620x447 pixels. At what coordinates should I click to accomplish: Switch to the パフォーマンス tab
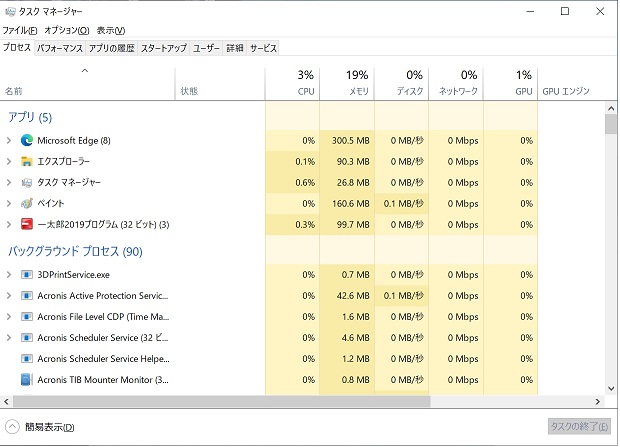(60, 48)
